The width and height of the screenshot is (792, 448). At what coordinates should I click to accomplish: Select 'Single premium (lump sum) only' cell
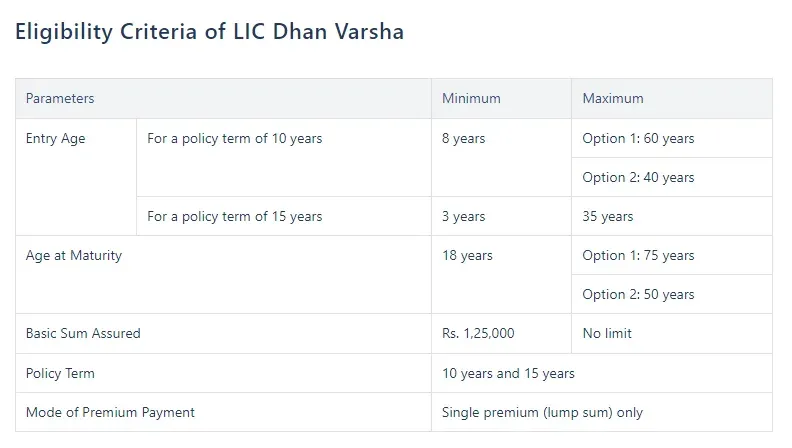point(602,412)
